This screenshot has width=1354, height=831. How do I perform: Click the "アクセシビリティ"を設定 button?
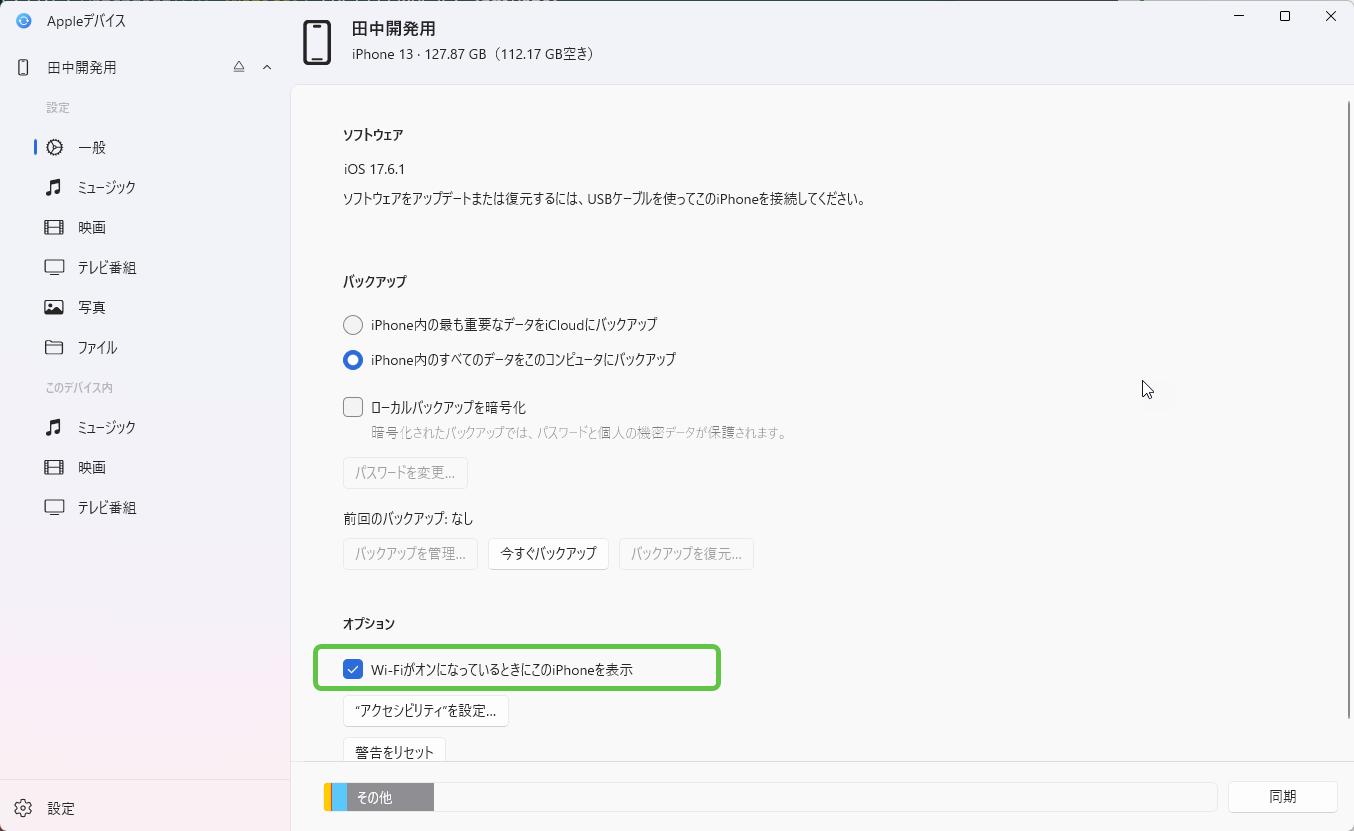(426, 711)
